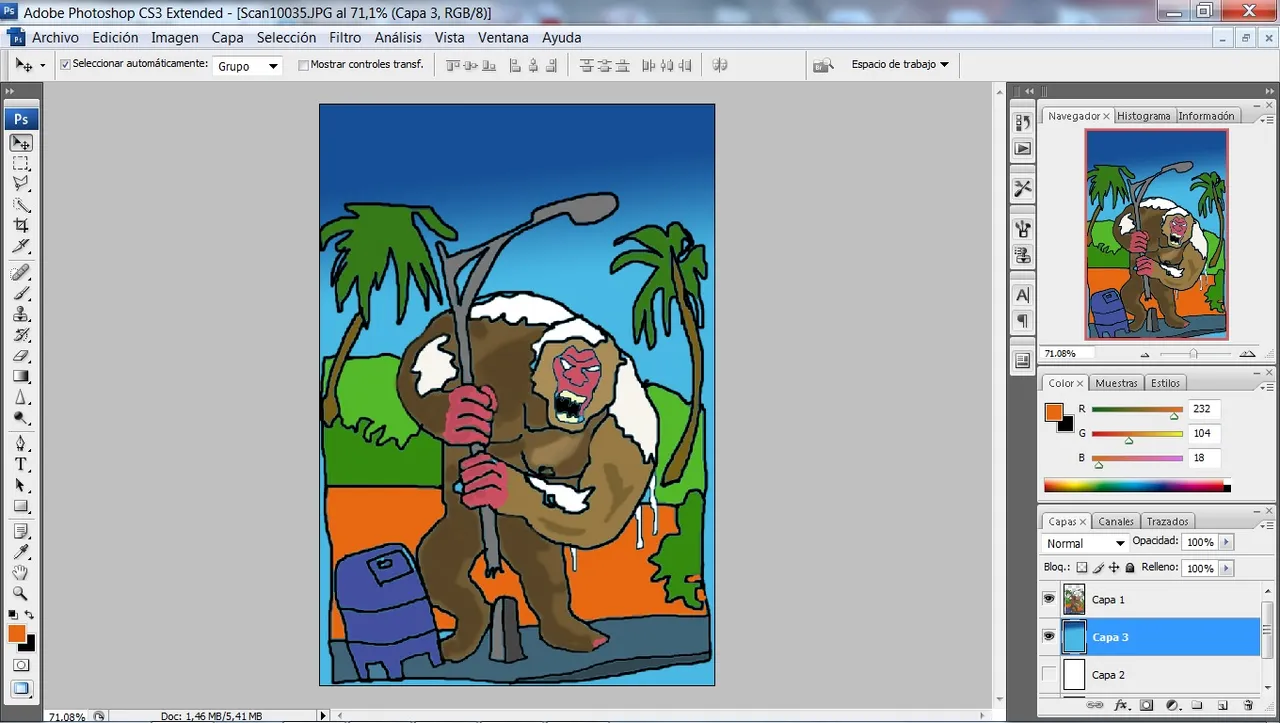Viewport: 1280px width, 723px height.
Task: Click the delete layer trash icon
Action: pyautogui.click(x=1248, y=705)
